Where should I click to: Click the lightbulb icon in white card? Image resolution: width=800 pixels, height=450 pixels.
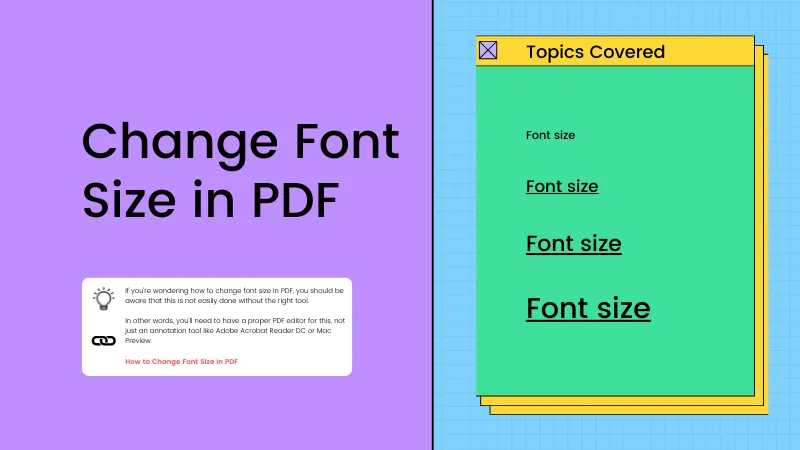(x=103, y=297)
